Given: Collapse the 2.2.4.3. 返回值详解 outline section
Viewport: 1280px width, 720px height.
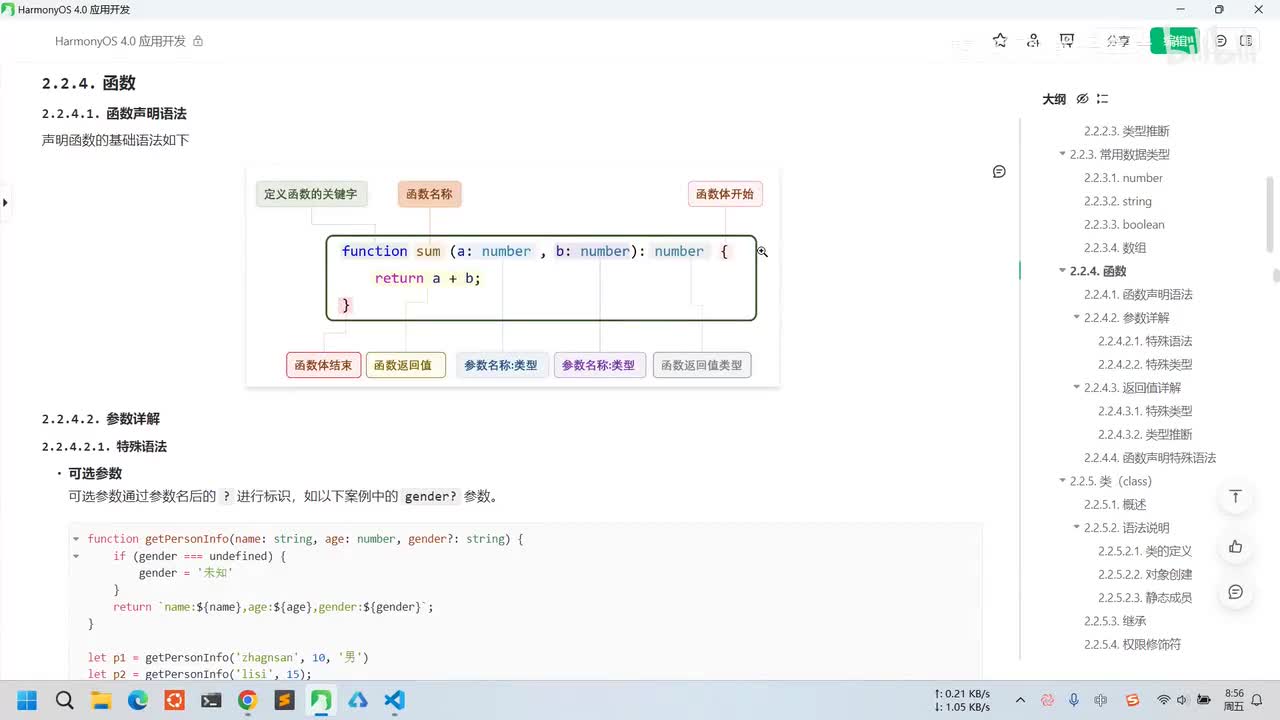Looking at the screenshot, I should [1076, 388].
